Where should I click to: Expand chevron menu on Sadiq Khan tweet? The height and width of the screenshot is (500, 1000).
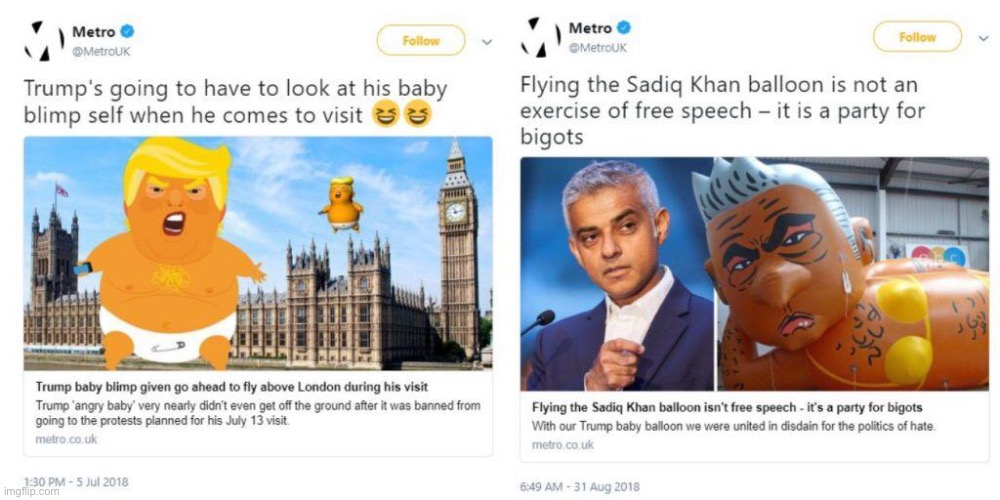pos(983,37)
